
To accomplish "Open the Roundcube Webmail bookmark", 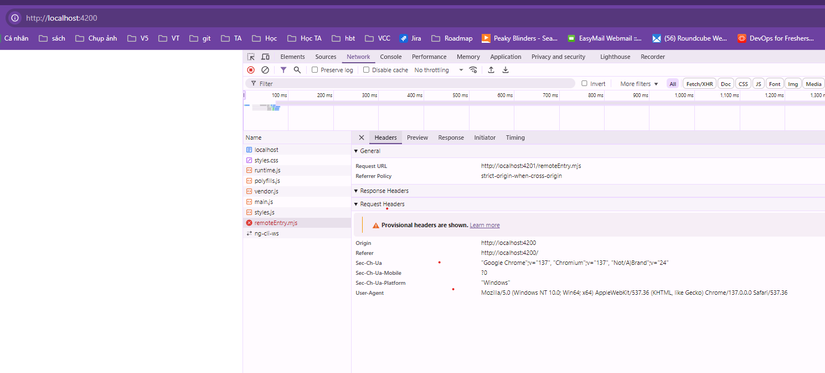I will 690,38.
